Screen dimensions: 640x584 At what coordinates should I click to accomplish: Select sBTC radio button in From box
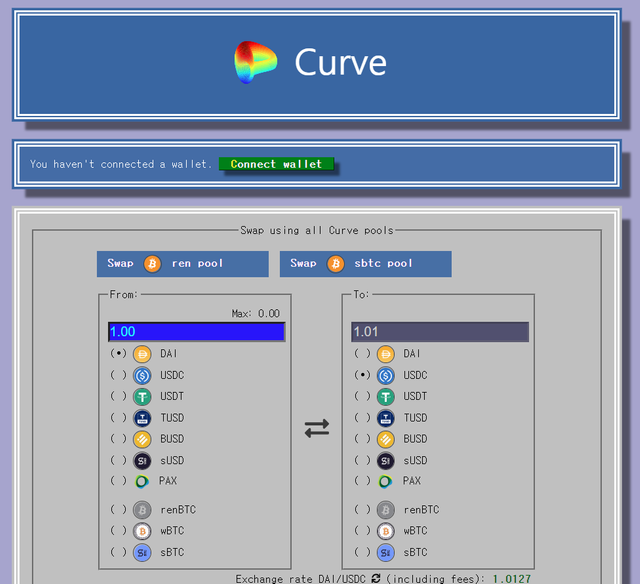tap(118, 552)
